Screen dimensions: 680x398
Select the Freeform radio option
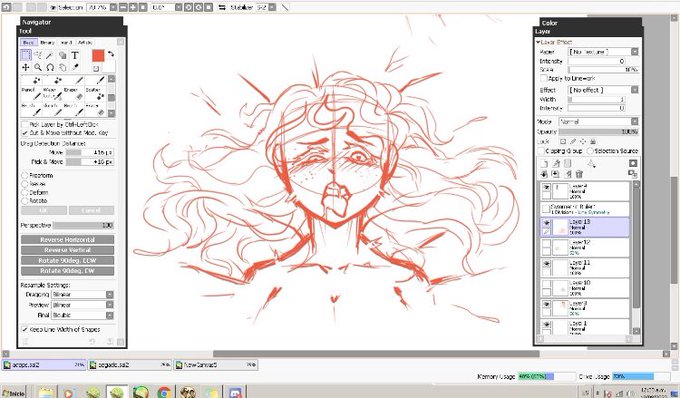click(25, 176)
